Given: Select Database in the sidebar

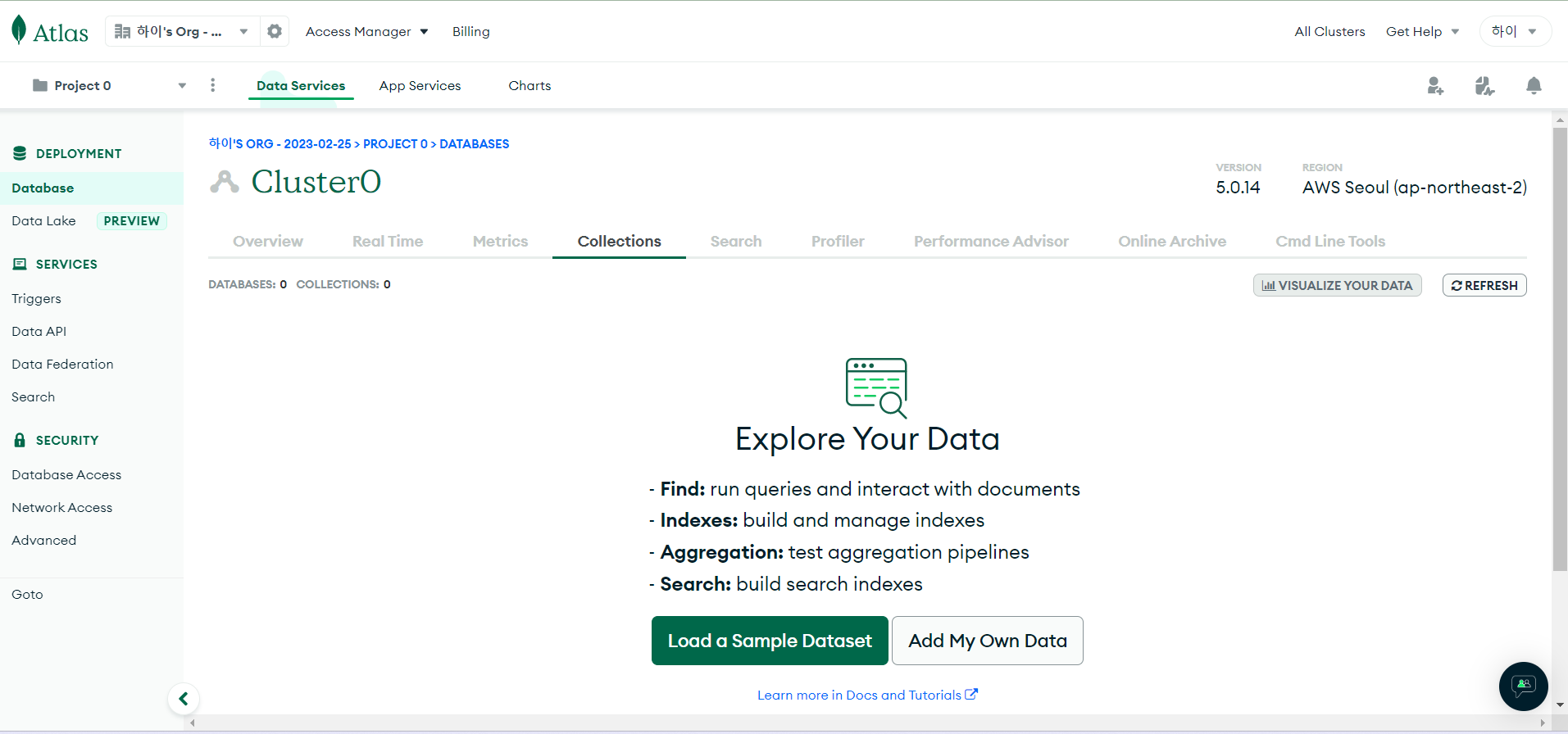Looking at the screenshot, I should pos(92,188).
